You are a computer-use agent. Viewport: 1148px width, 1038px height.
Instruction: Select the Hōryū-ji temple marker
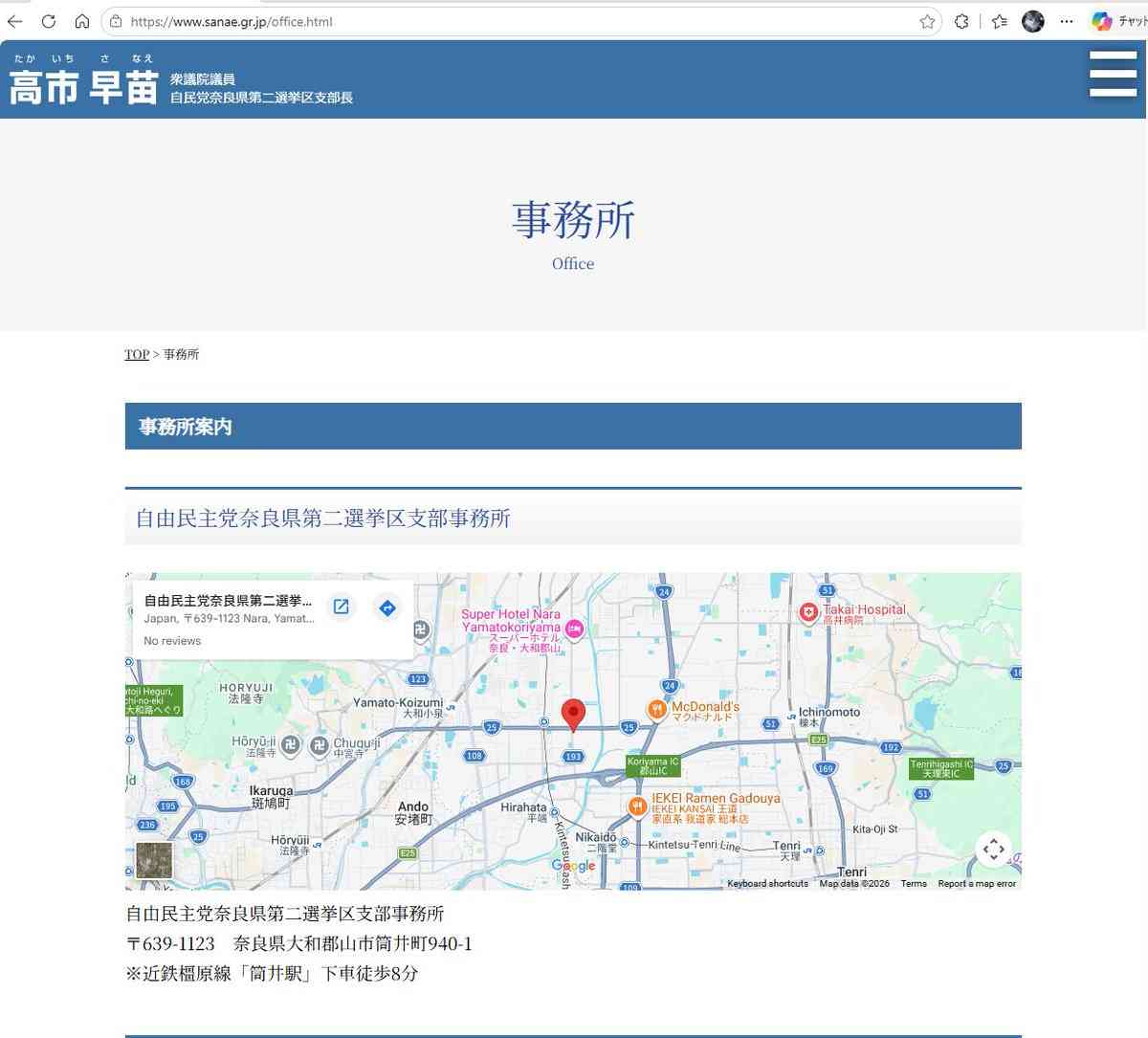click(x=291, y=744)
